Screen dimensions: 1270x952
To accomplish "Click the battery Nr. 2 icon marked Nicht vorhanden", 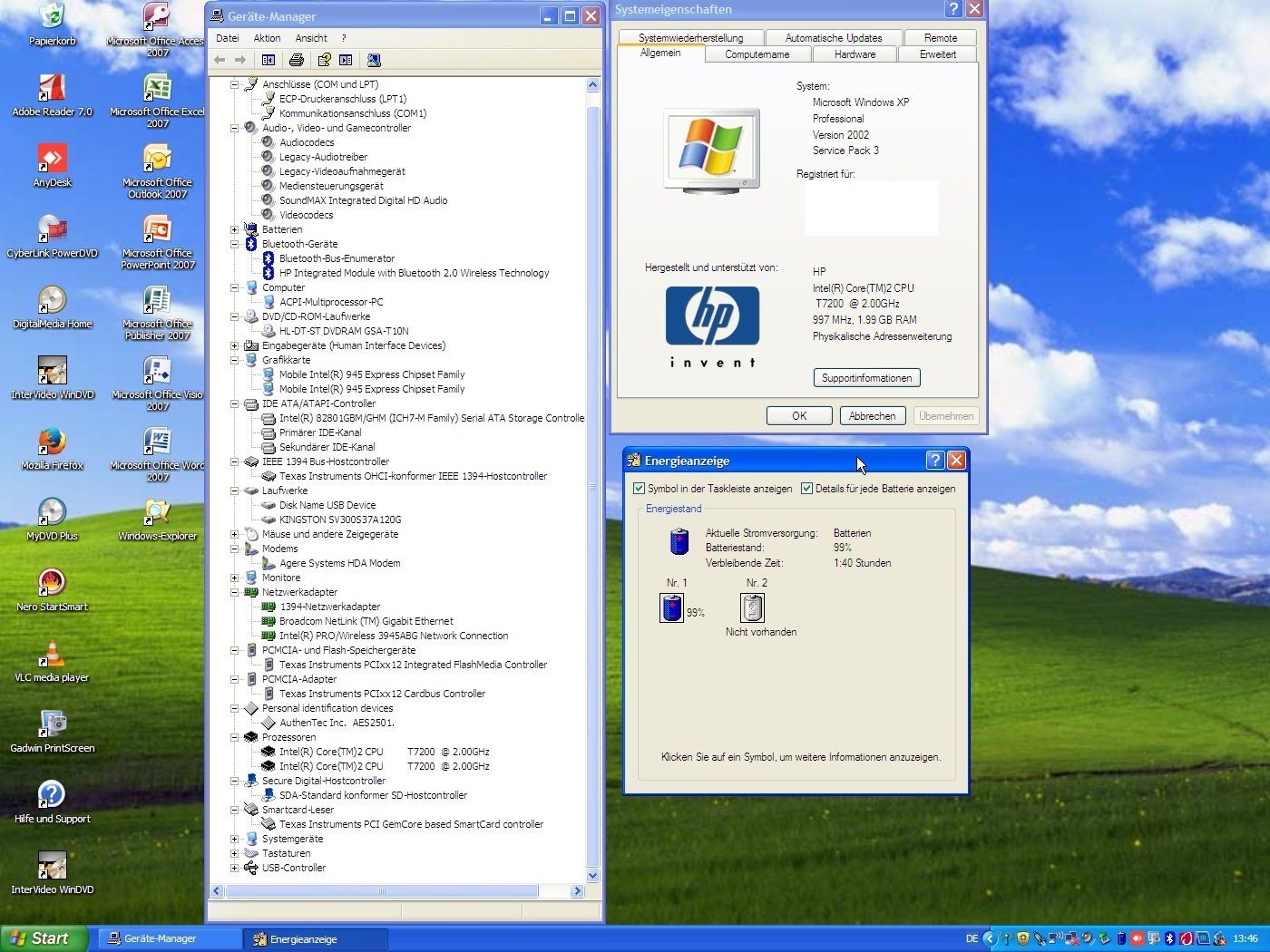I will 753,607.
